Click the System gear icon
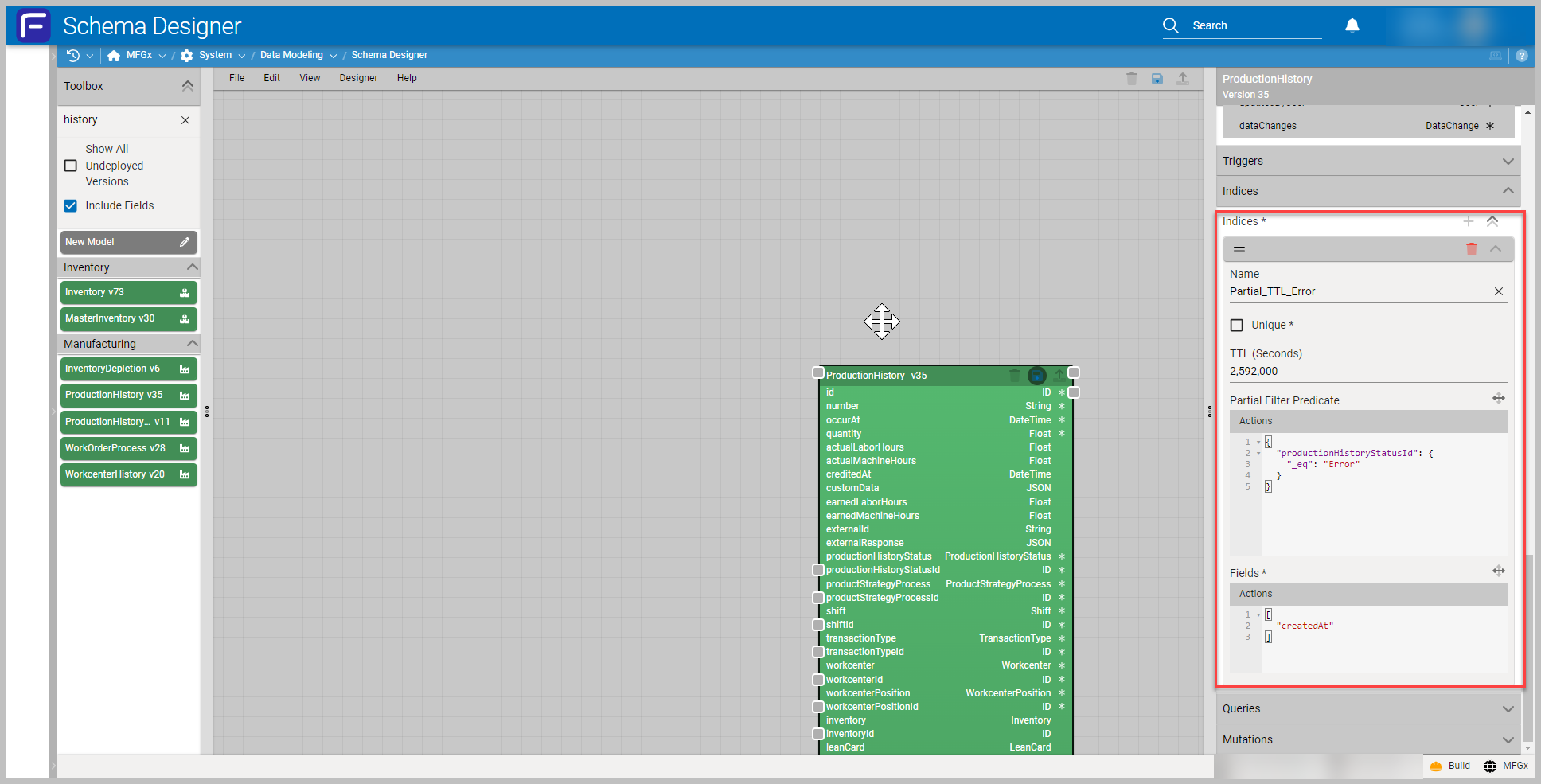 click(x=186, y=55)
